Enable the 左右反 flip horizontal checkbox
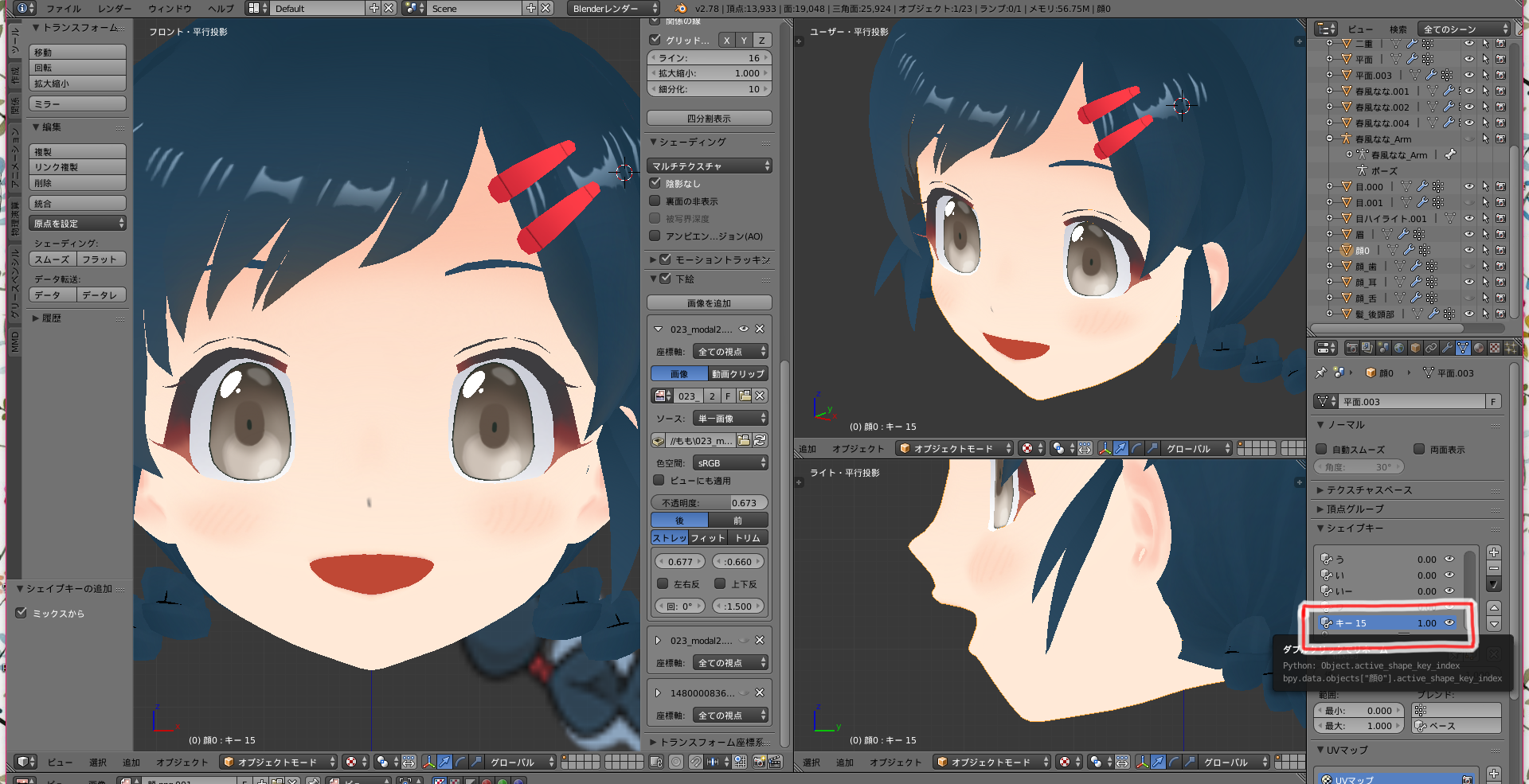This screenshot has width=1529, height=784. 663,583
